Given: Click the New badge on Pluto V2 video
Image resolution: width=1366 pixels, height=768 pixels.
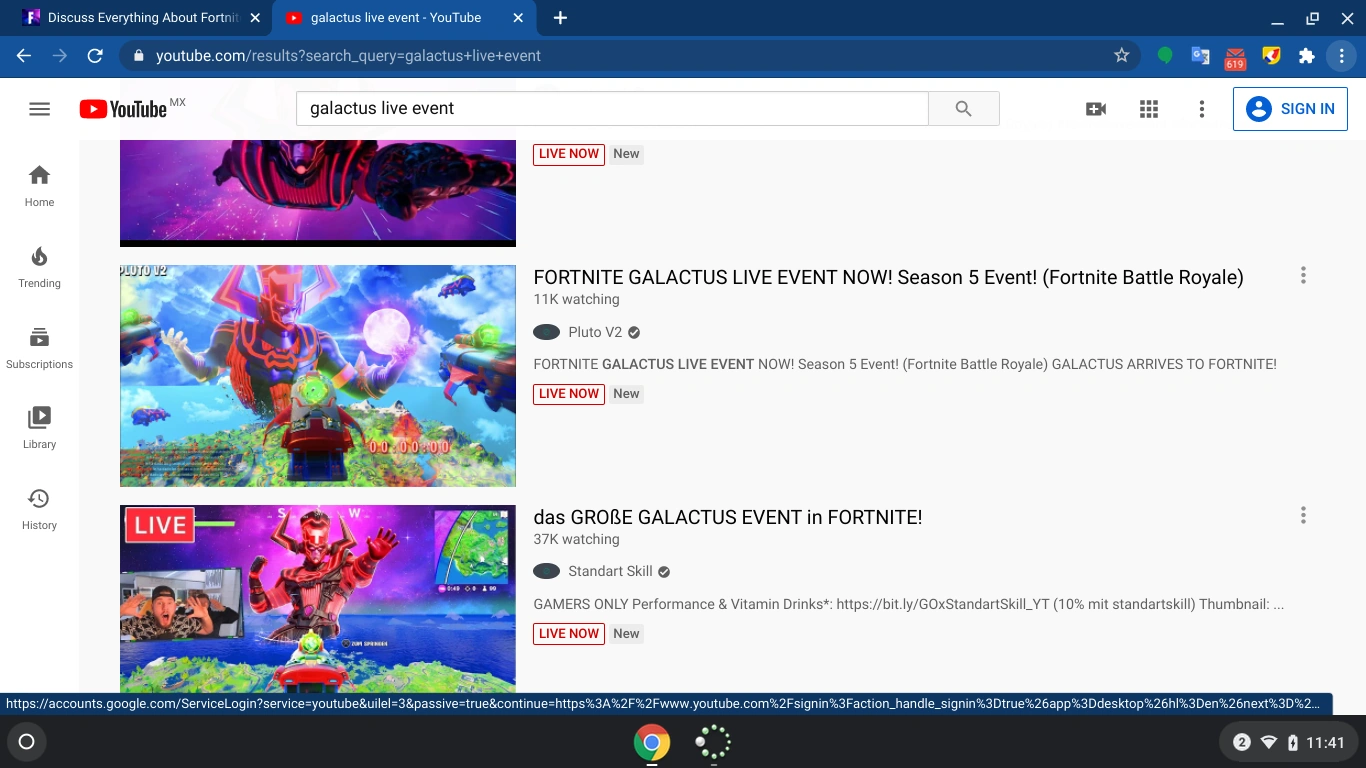Looking at the screenshot, I should point(626,394).
